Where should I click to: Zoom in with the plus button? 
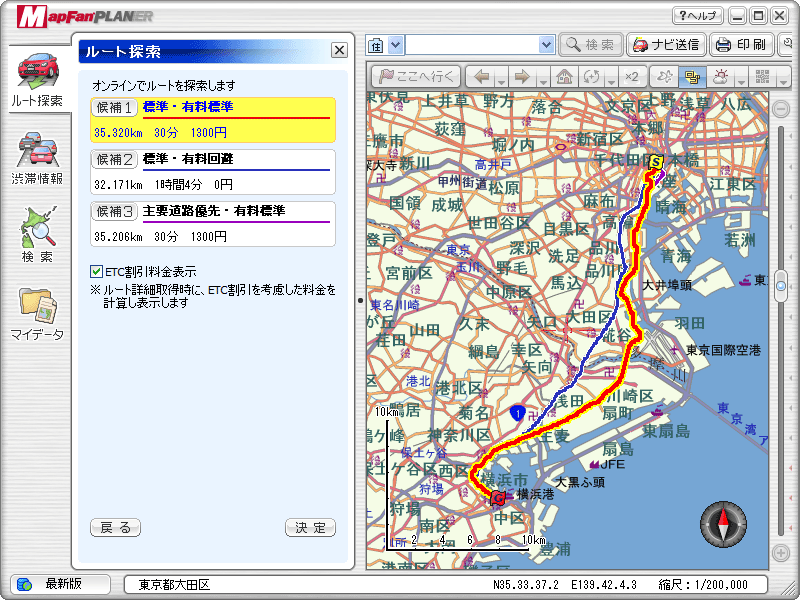(x=781, y=553)
